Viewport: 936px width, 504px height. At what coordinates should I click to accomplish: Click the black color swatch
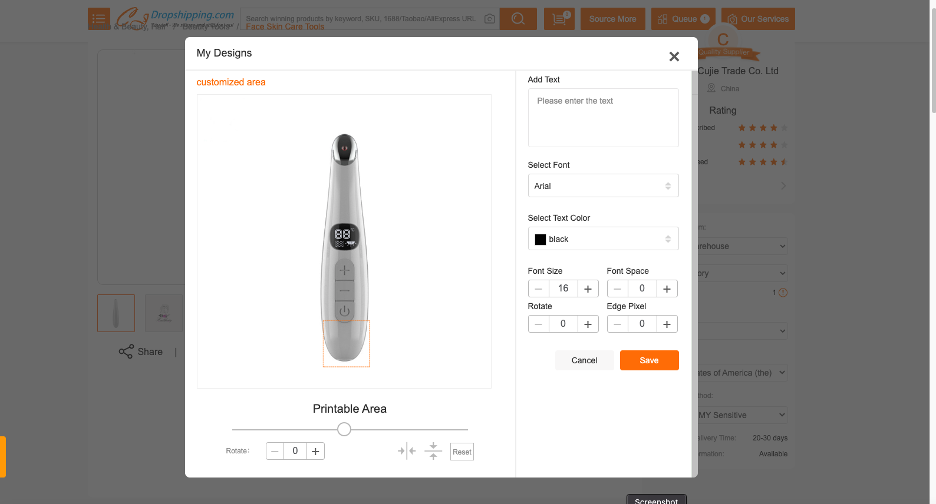click(x=540, y=239)
